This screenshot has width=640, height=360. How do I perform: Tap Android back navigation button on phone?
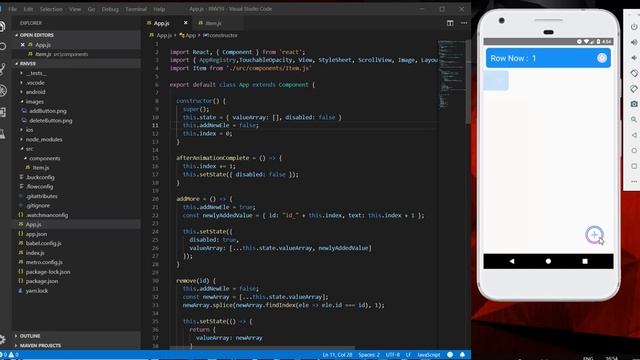[x=512, y=261]
